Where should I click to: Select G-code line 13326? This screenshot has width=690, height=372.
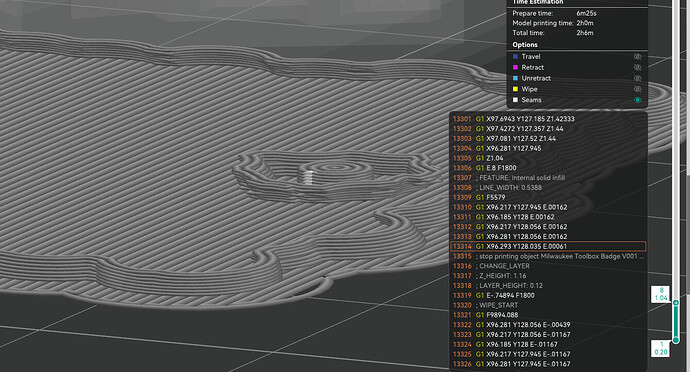548,364
